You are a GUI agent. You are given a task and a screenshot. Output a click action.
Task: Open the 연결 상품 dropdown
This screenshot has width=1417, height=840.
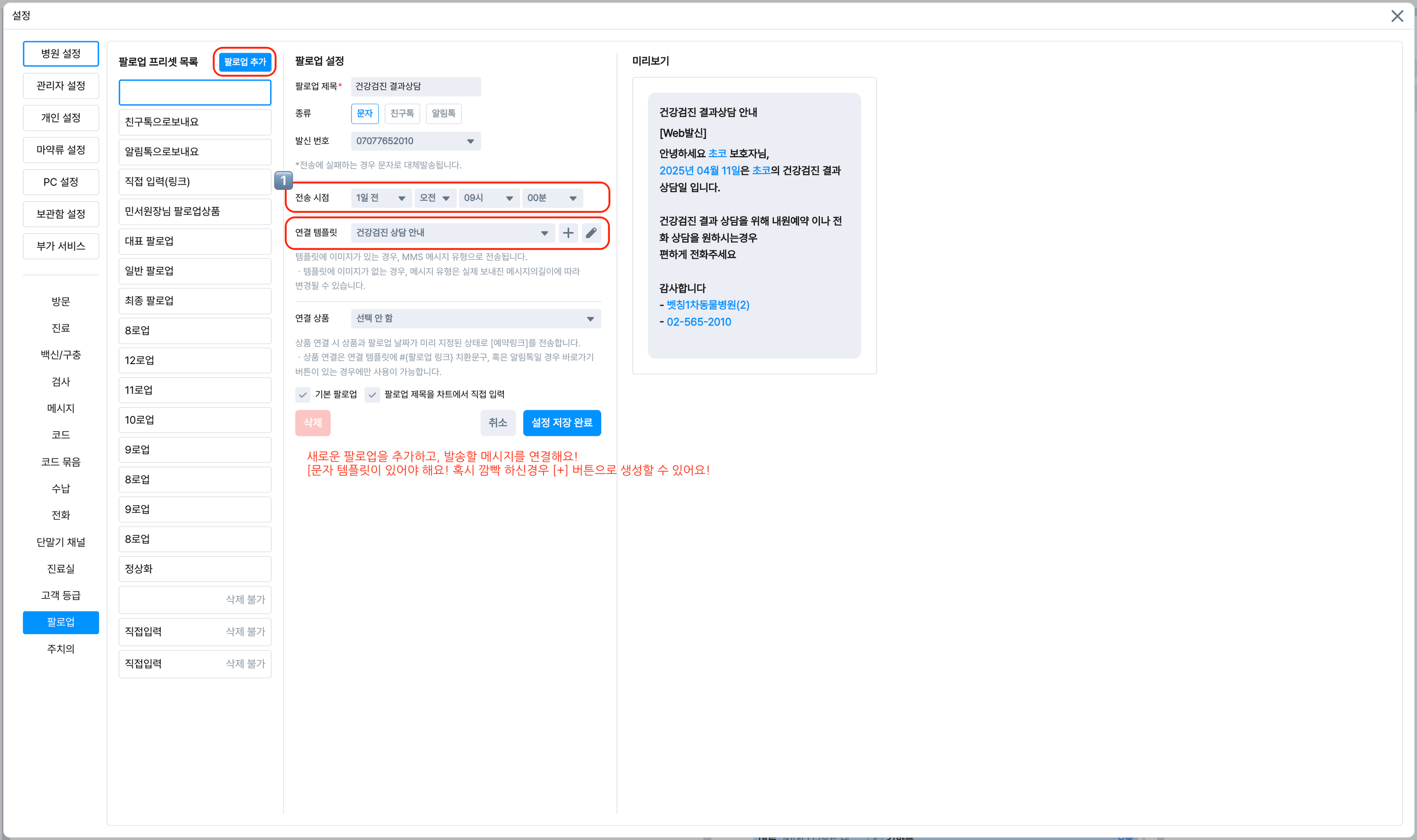coord(475,319)
